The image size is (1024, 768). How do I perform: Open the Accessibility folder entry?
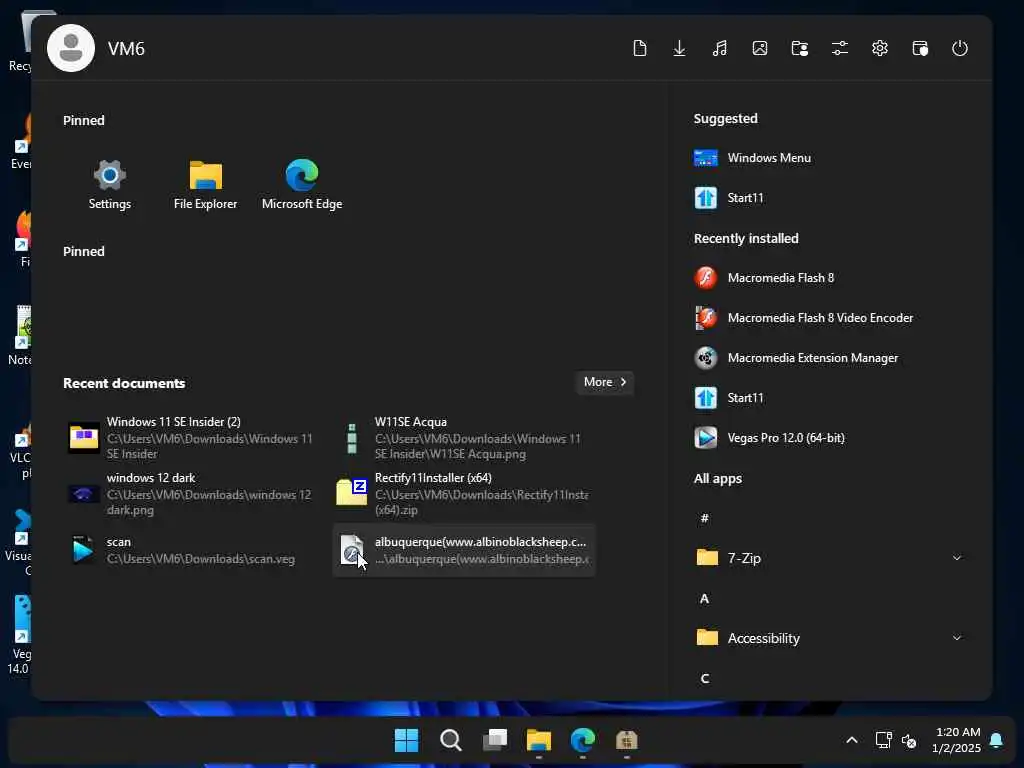[829, 638]
